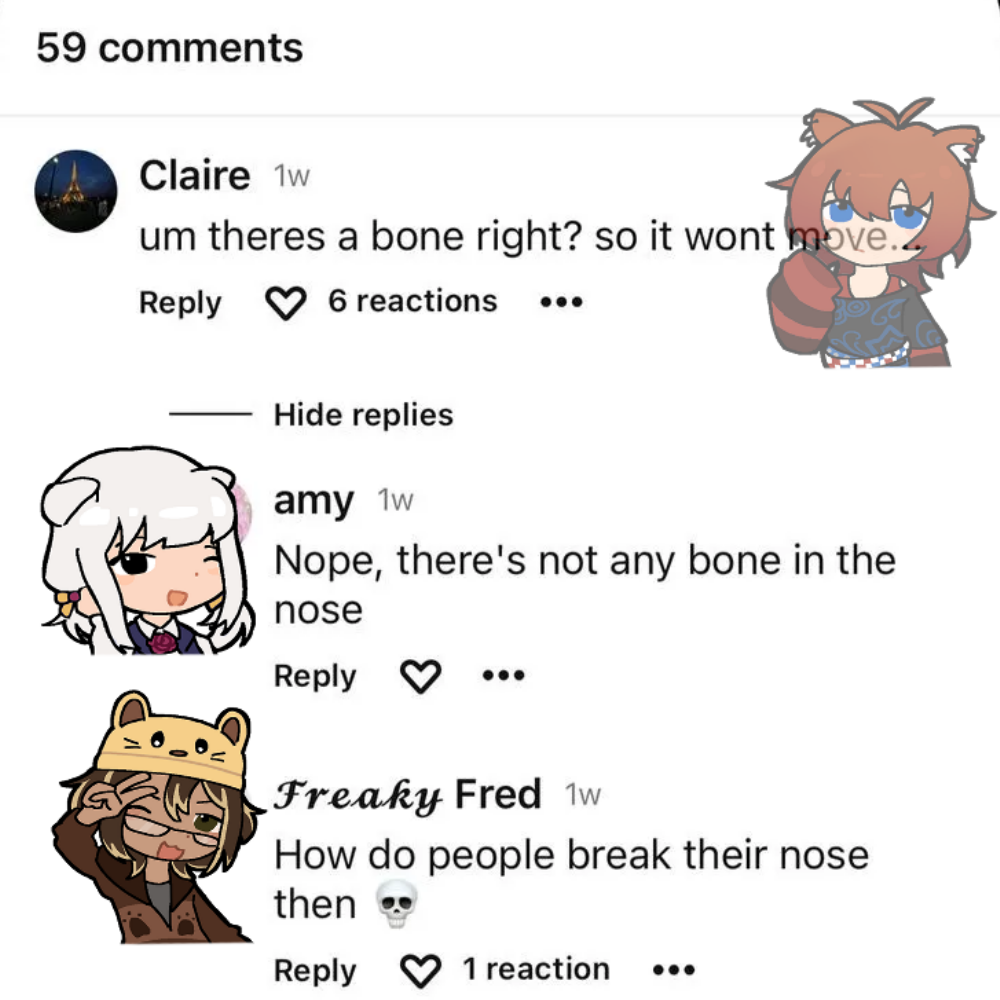View the 1 reaction on Fred's reply

[x=536, y=969]
